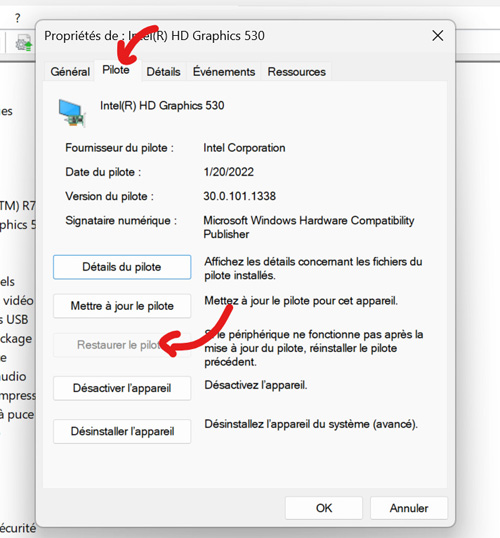Confirm with the OK button

coord(324,508)
